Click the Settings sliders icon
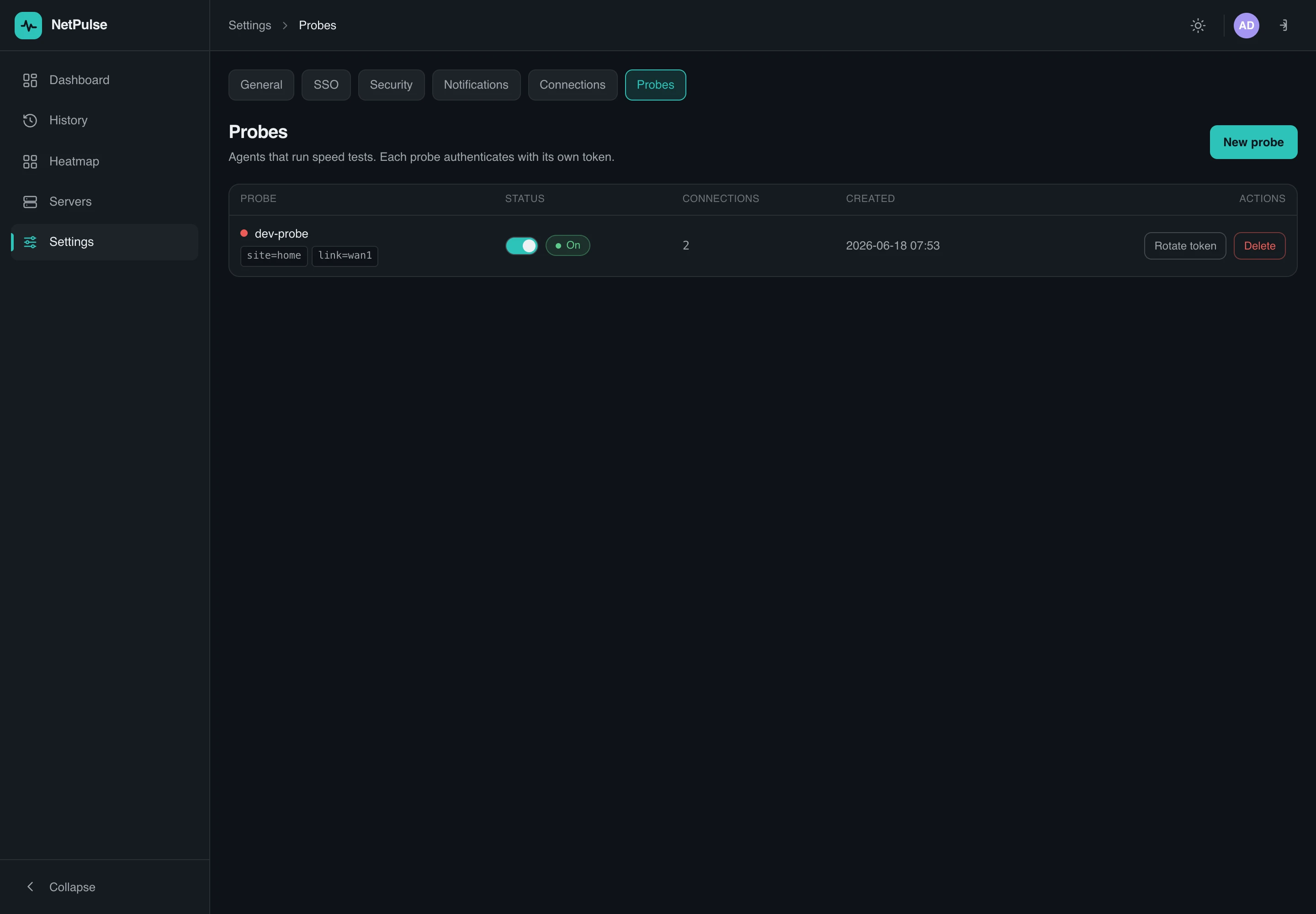 pyautogui.click(x=30, y=242)
